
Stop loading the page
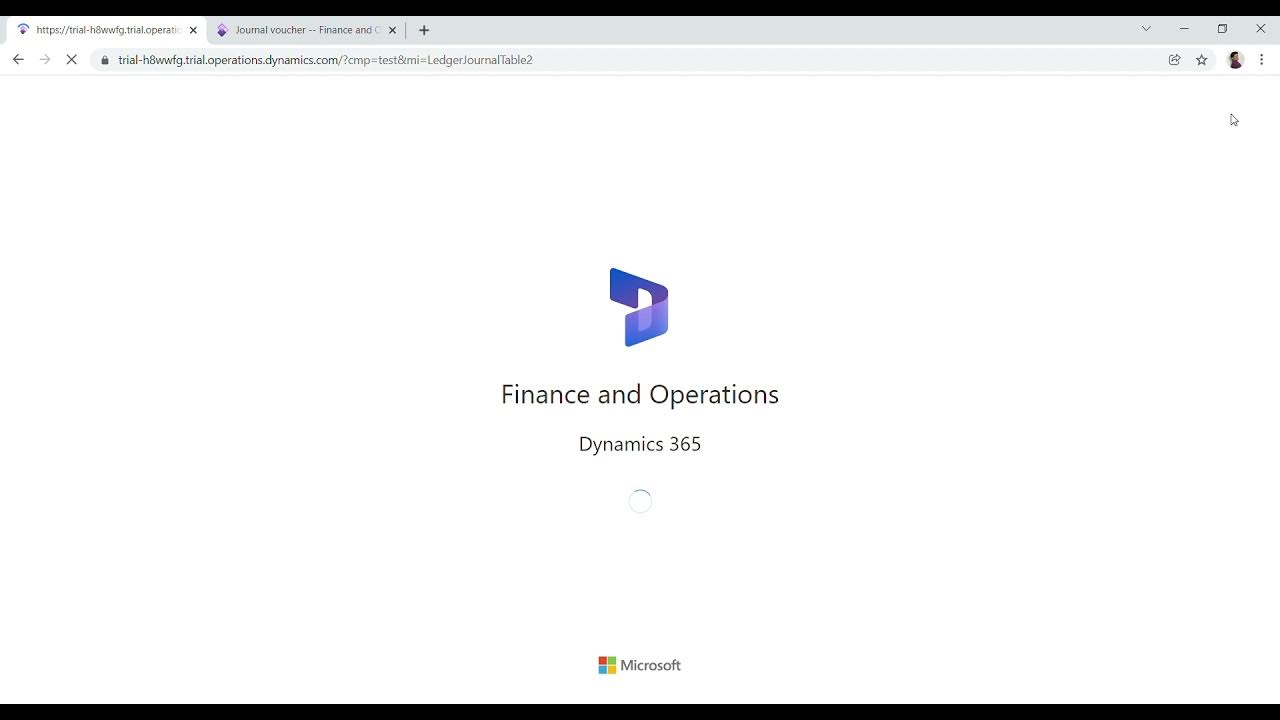72,60
